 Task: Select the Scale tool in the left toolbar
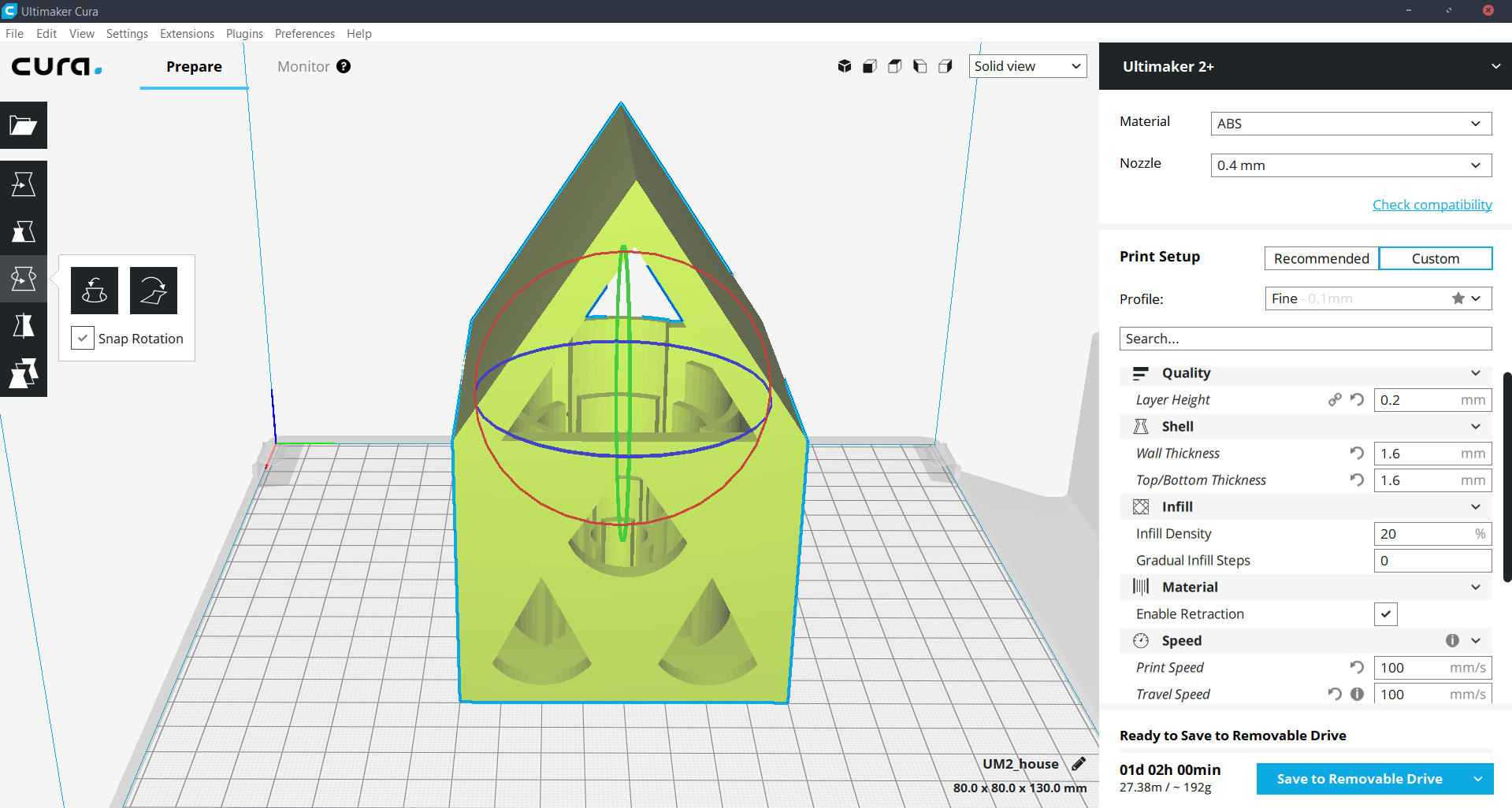point(24,232)
